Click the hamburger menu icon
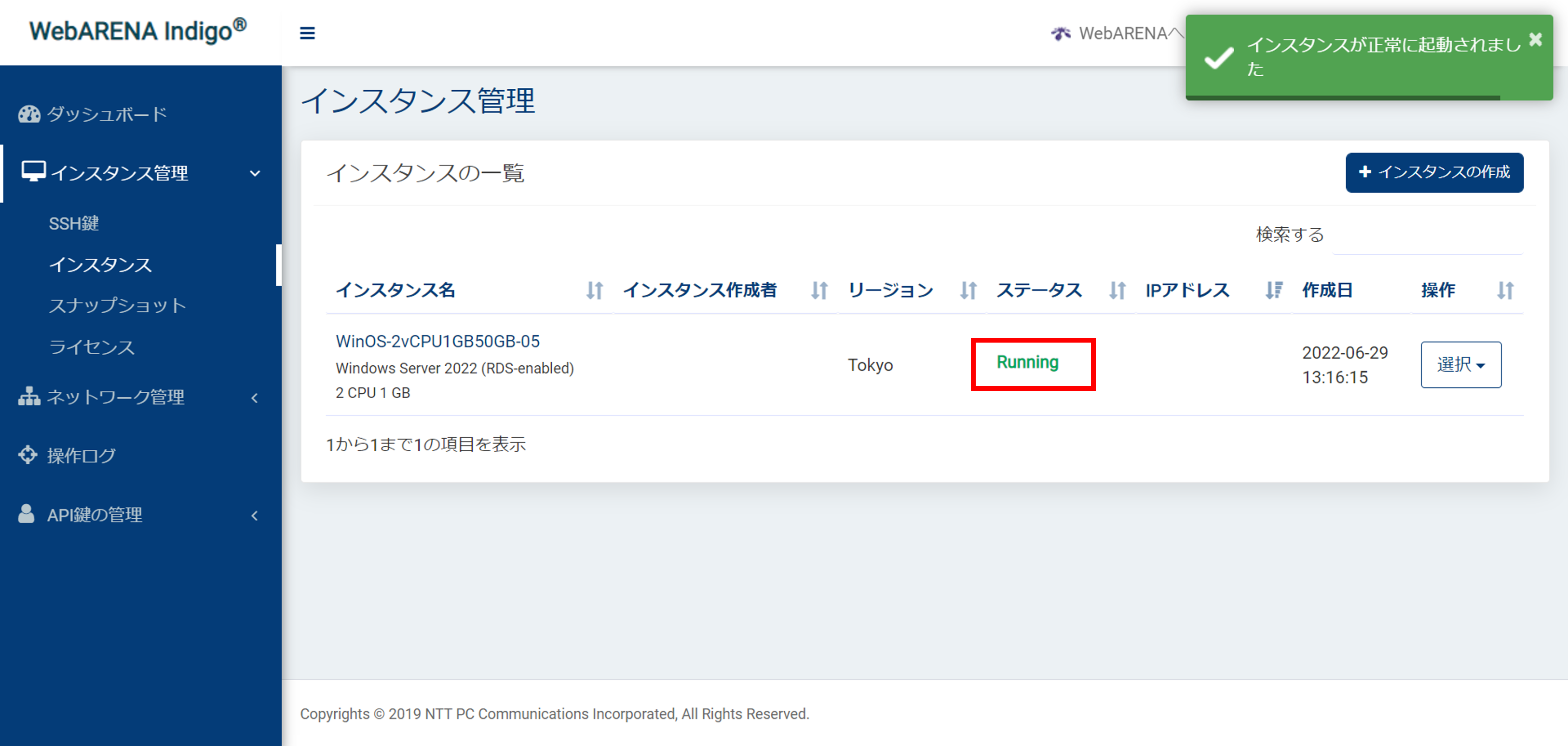Viewport: 1568px width, 746px height. pyautogui.click(x=307, y=33)
